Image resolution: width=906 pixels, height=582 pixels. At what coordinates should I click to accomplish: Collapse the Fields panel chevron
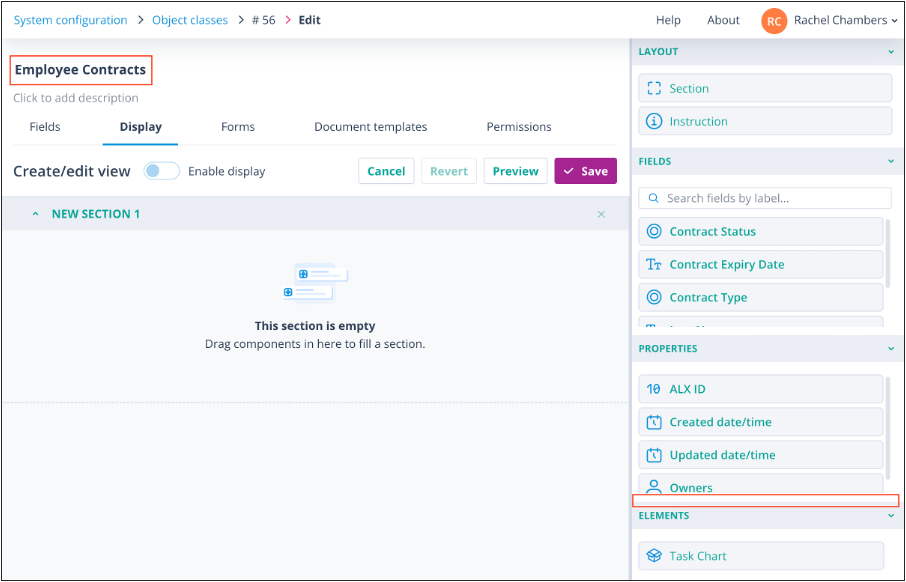click(x=890, y=161)
